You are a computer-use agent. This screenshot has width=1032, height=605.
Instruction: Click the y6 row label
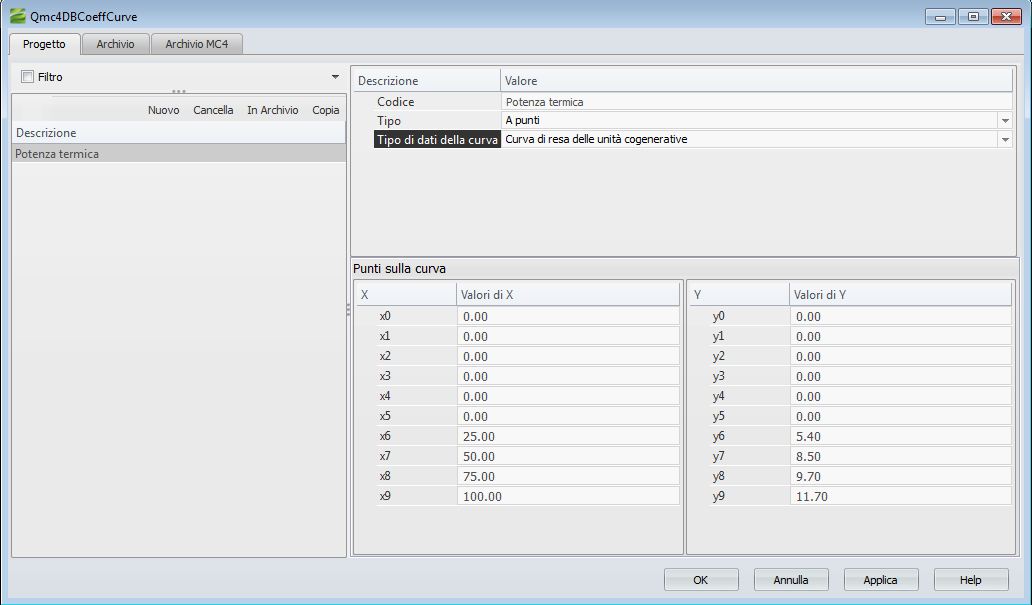tap(719, 436)
